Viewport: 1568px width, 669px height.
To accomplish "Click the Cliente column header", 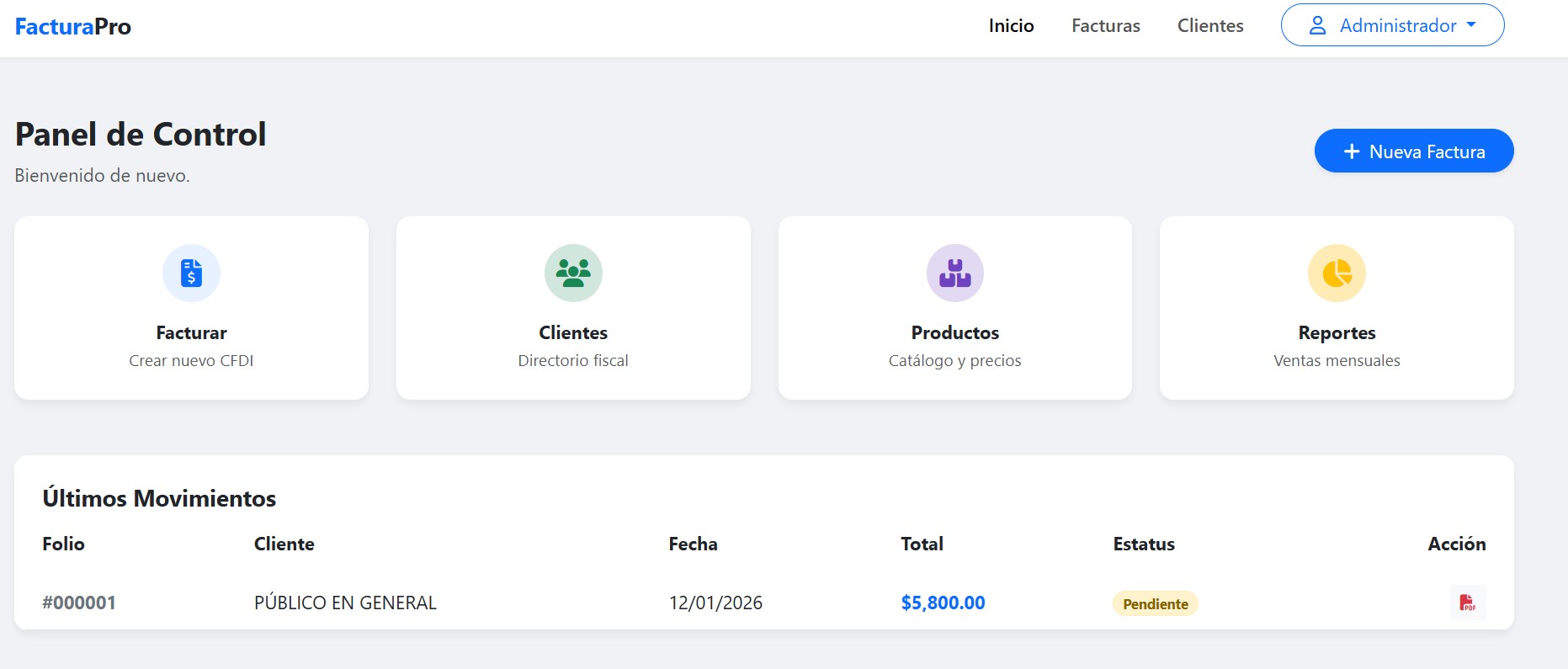I will click(284, 544).
